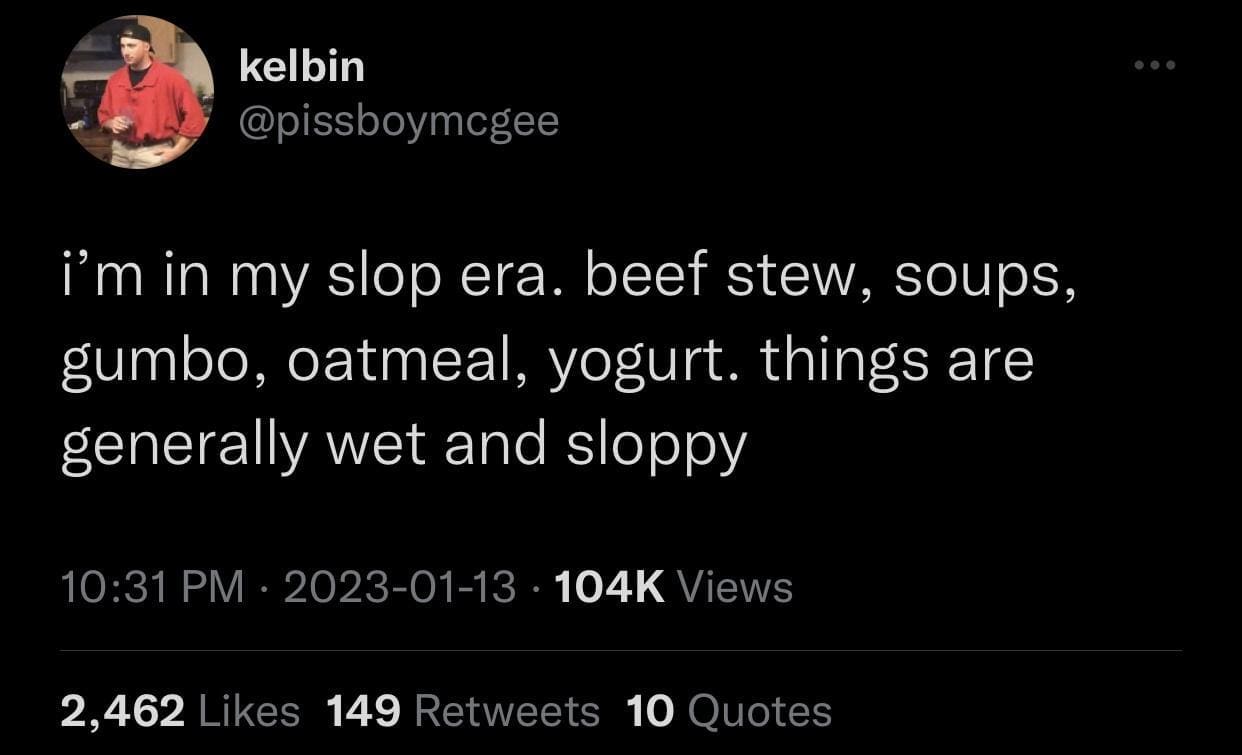
Task: Open the Quotes list label
Action: 760,711
